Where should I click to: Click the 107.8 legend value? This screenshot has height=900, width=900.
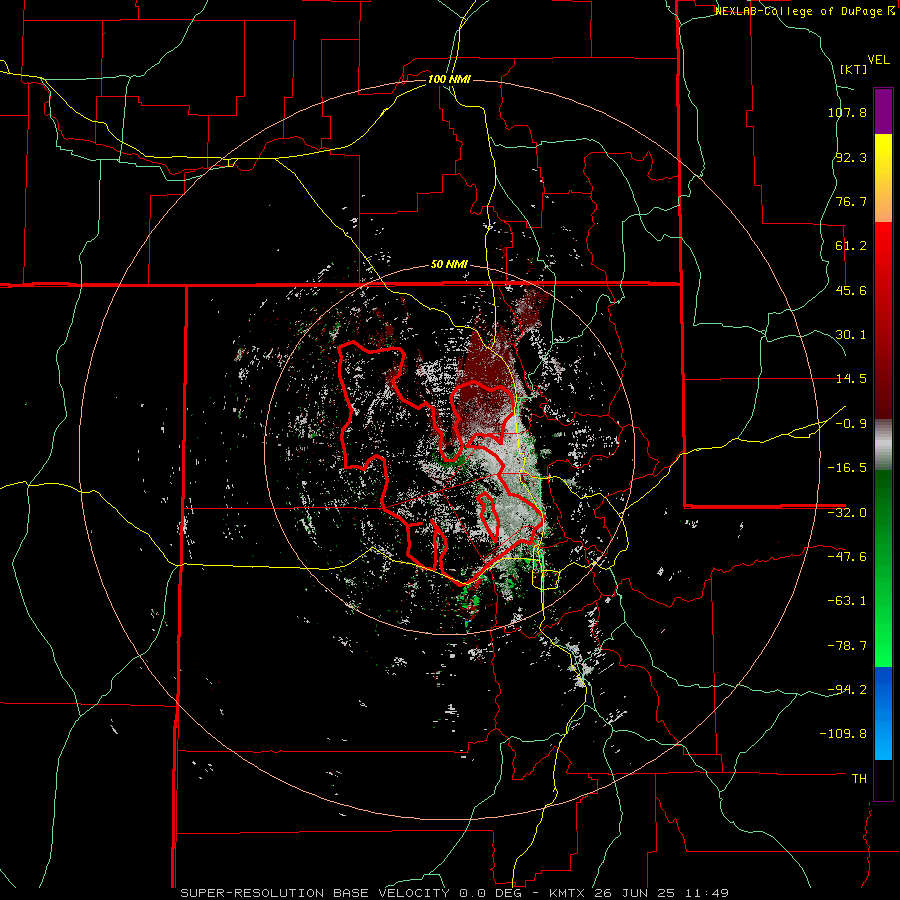847,112
